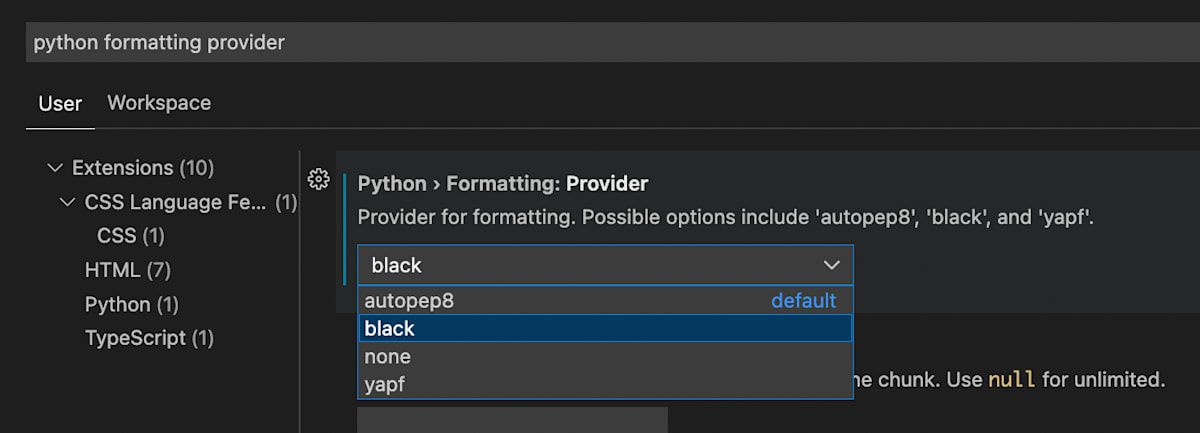Click the settings search field
The width and height of the screenshot is (1200, 433).
612,42
